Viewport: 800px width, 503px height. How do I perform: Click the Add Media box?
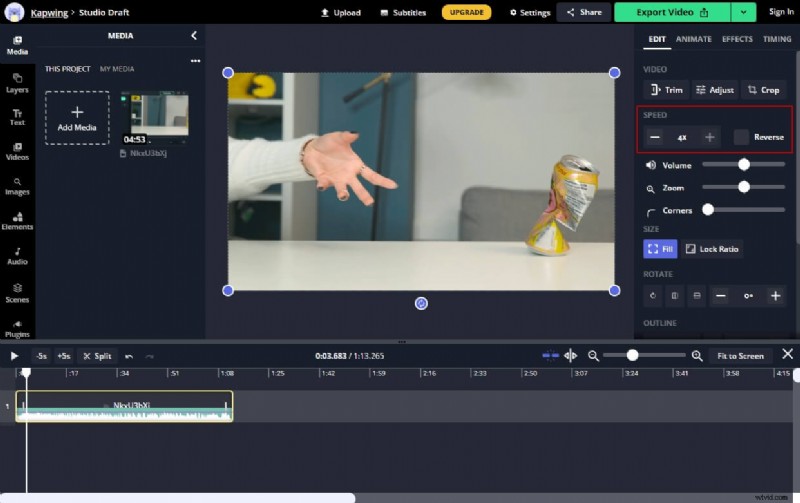[77, 118]
